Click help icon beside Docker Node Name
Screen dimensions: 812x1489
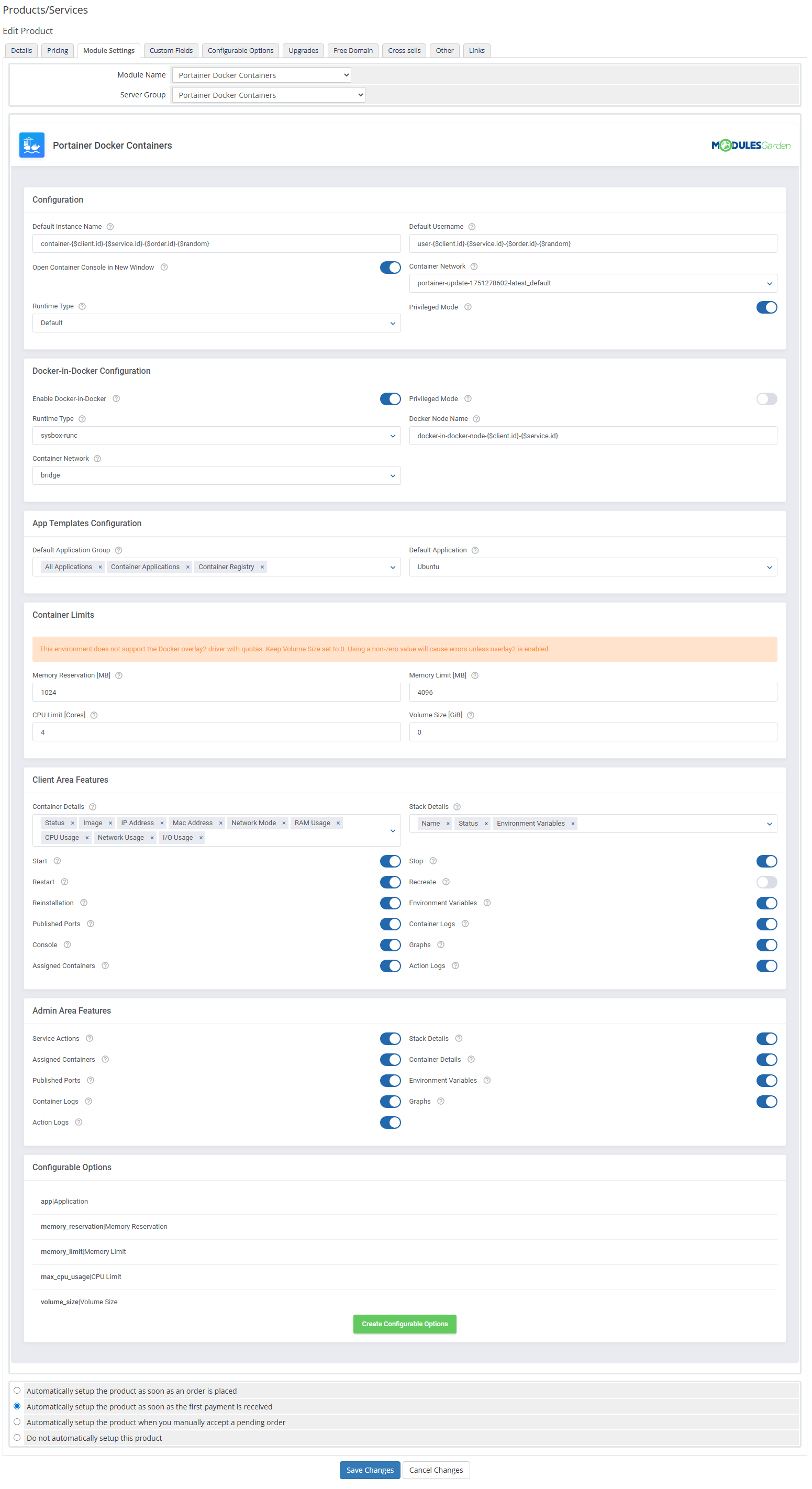click(x=476, y=419)
